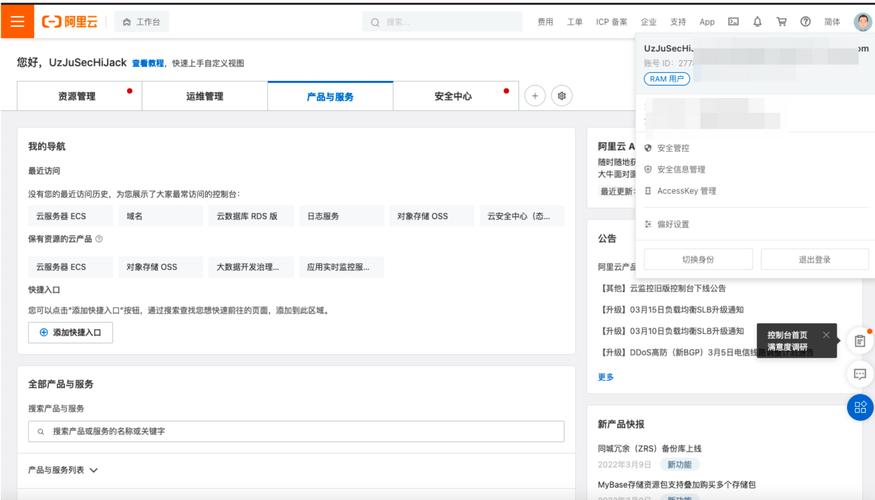
Task: Open ICP 备案 in top bar
Action: point(612,22)
